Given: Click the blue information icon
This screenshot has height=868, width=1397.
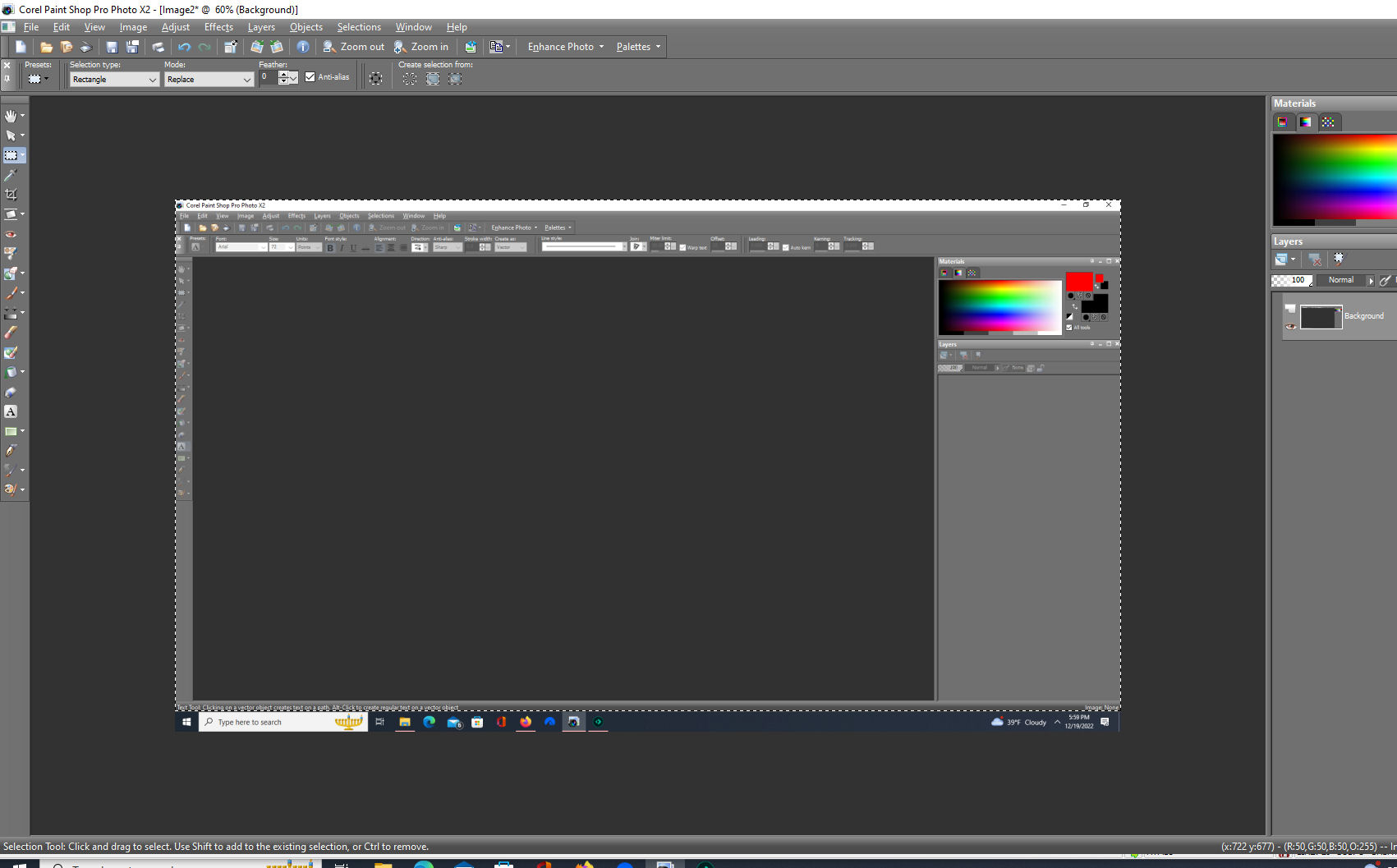Looking at the screenshot, I should [x=303, y=47].
